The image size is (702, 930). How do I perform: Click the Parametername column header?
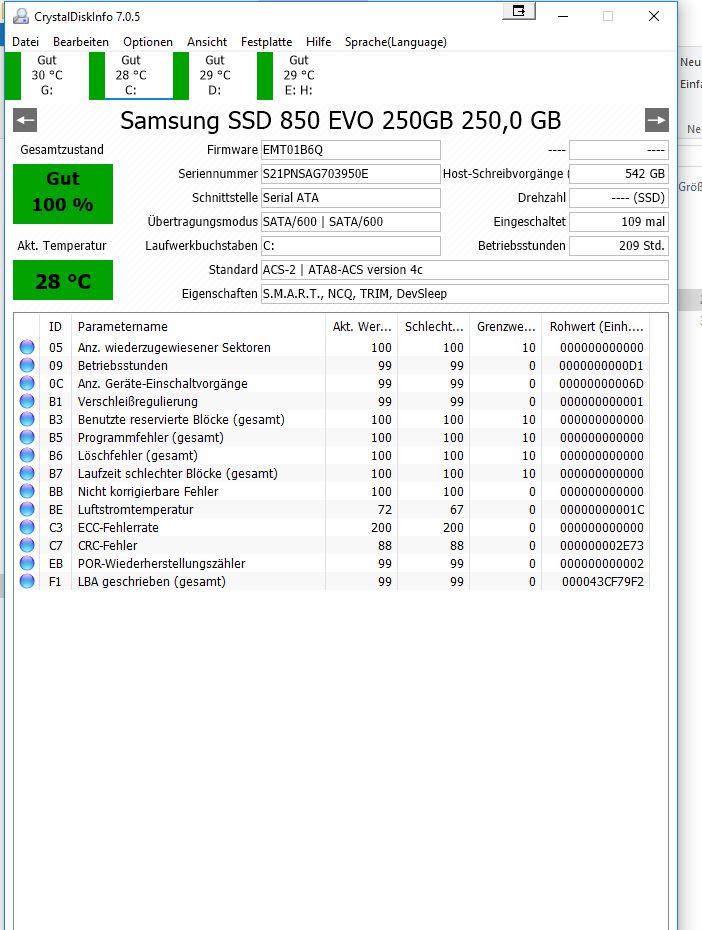click(198, 327)
